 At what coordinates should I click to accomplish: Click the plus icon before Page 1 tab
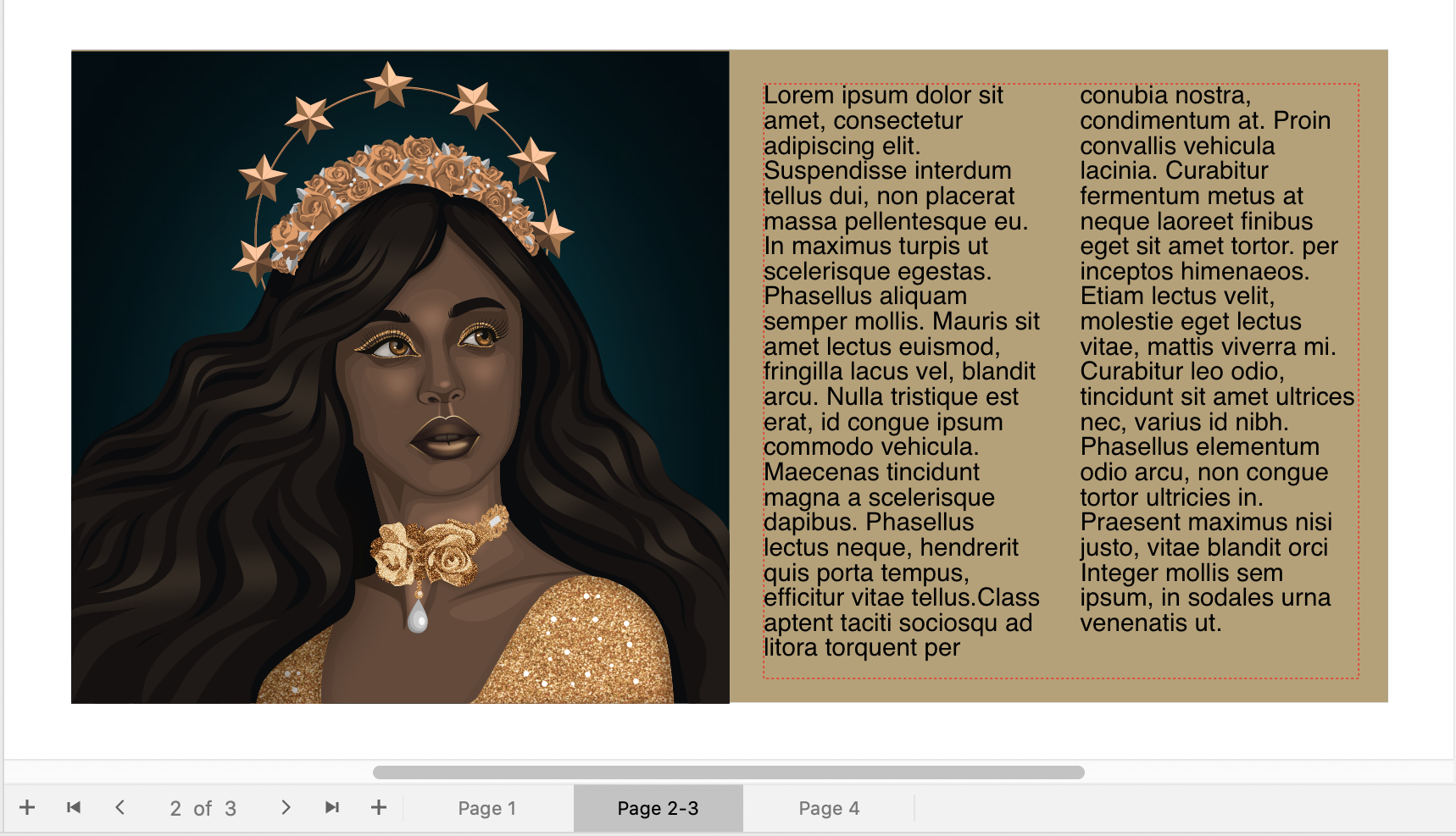(x=379, y=808)
